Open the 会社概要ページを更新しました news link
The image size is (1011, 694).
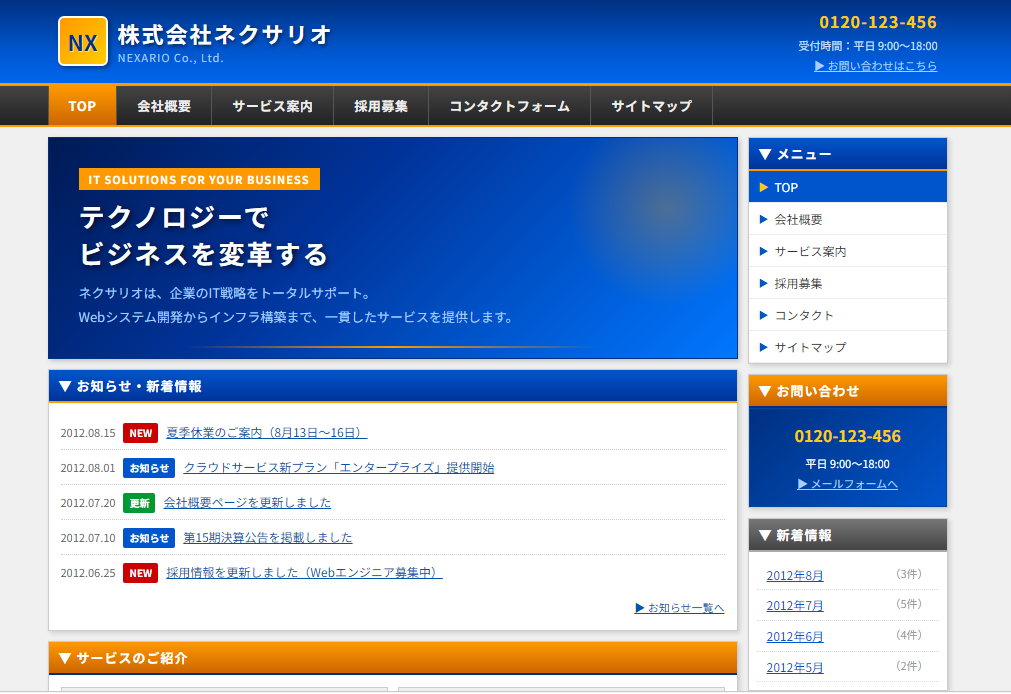coord(247,502)
